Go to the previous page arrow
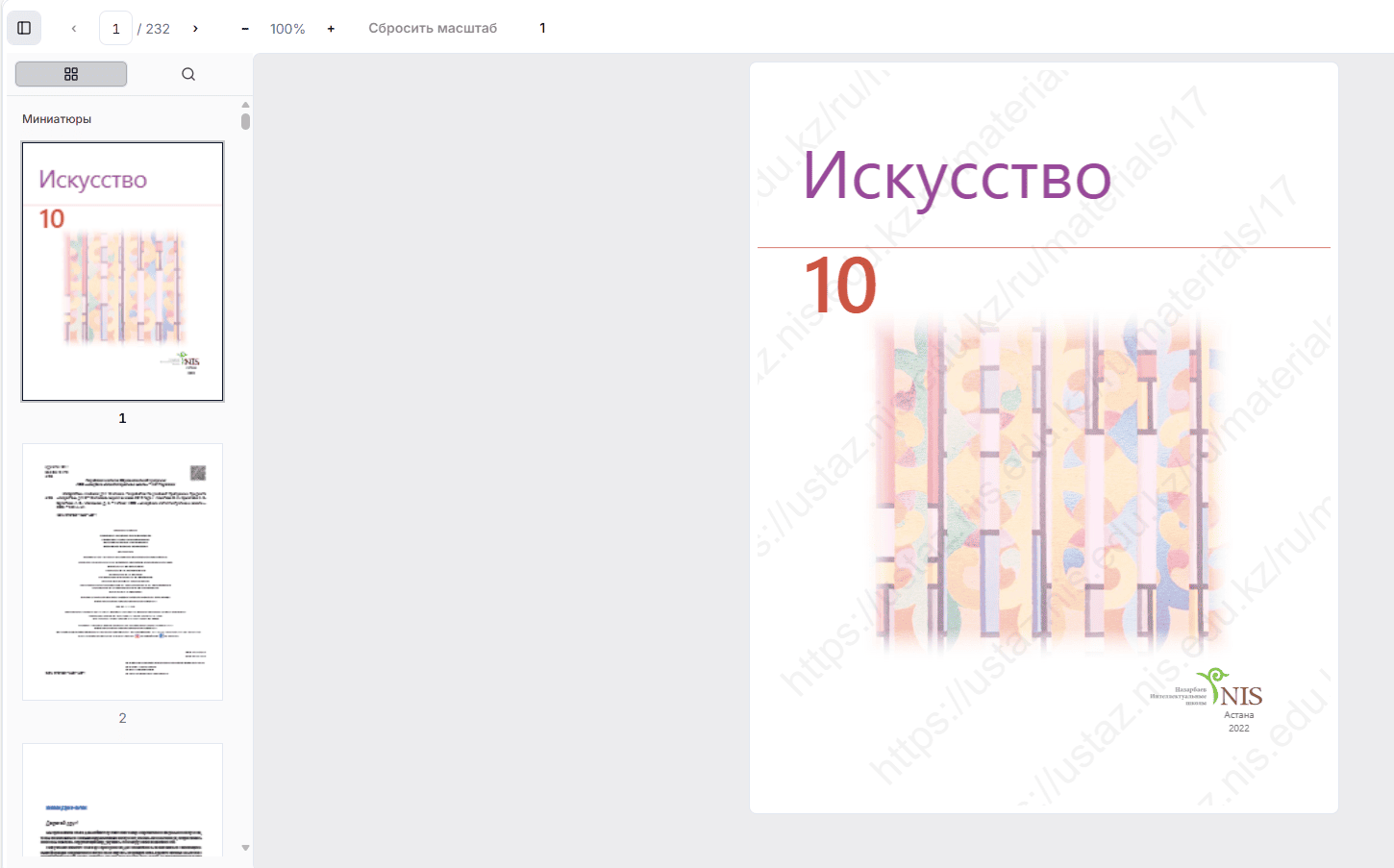The image size is (1394, 868). (x=74, y=29)
